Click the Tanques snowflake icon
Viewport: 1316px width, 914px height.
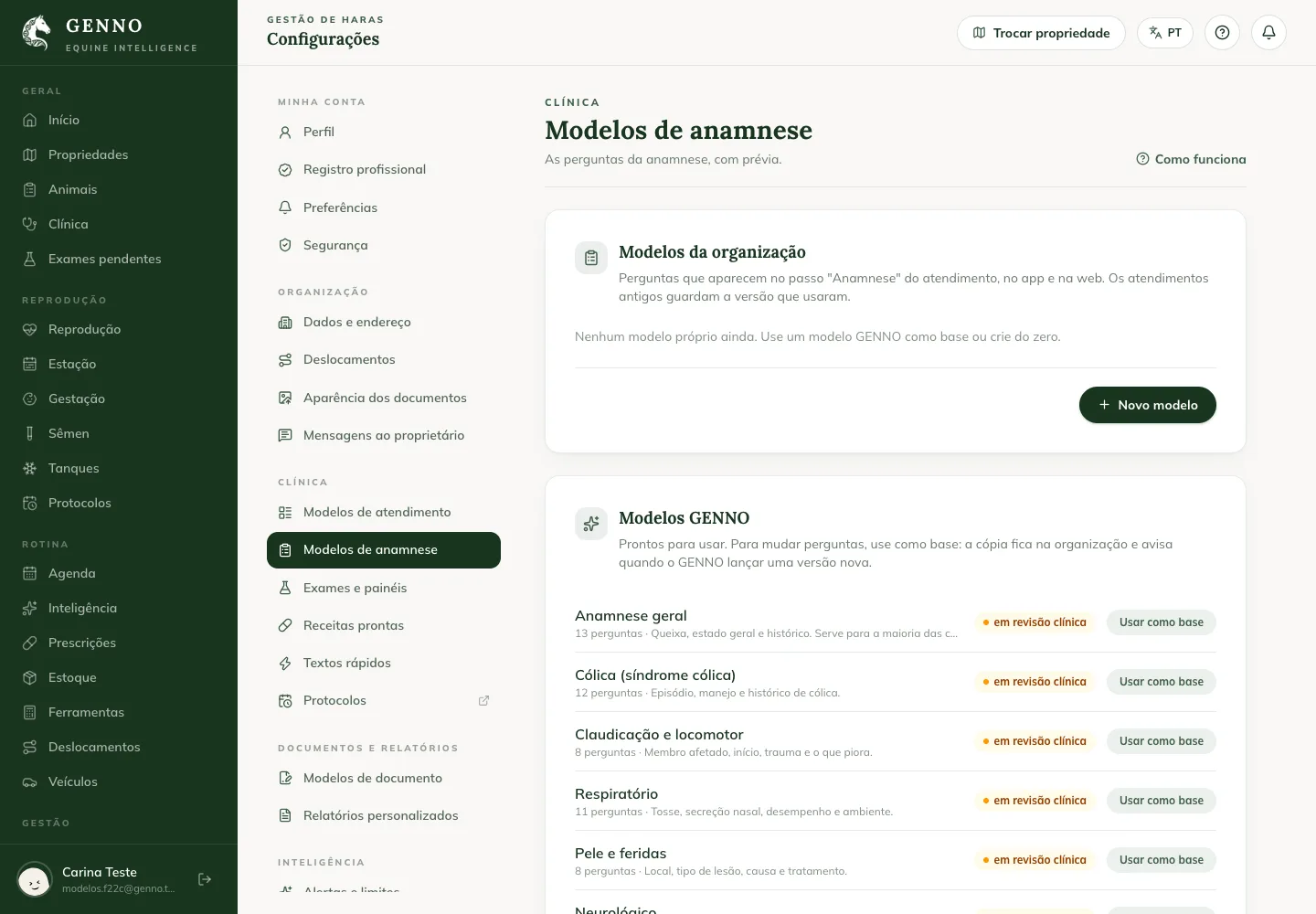30,468
